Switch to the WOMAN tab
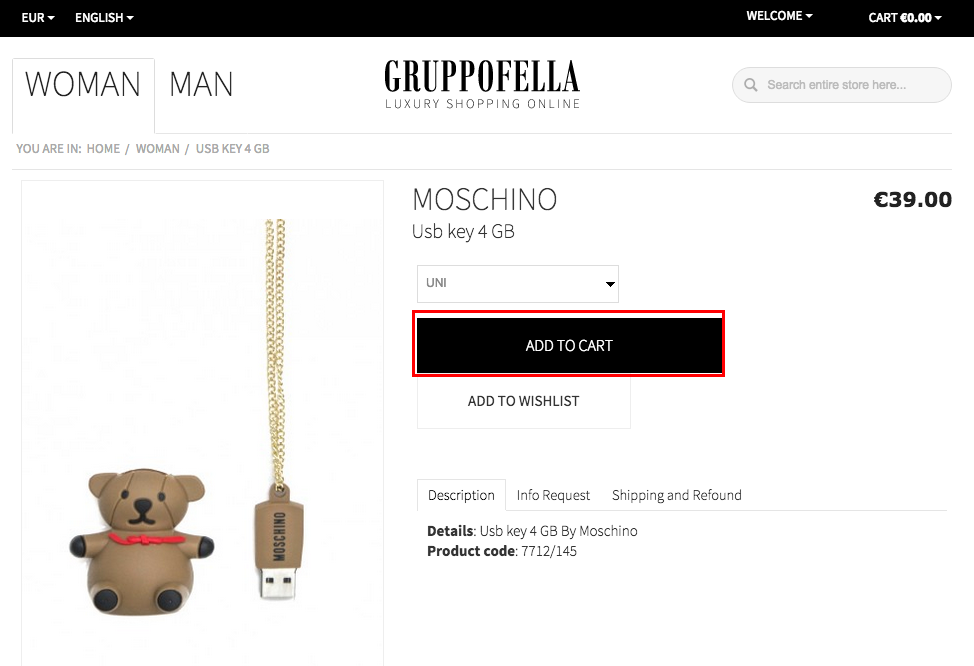This screenshot has height=666, width=974. coord(83,85)
